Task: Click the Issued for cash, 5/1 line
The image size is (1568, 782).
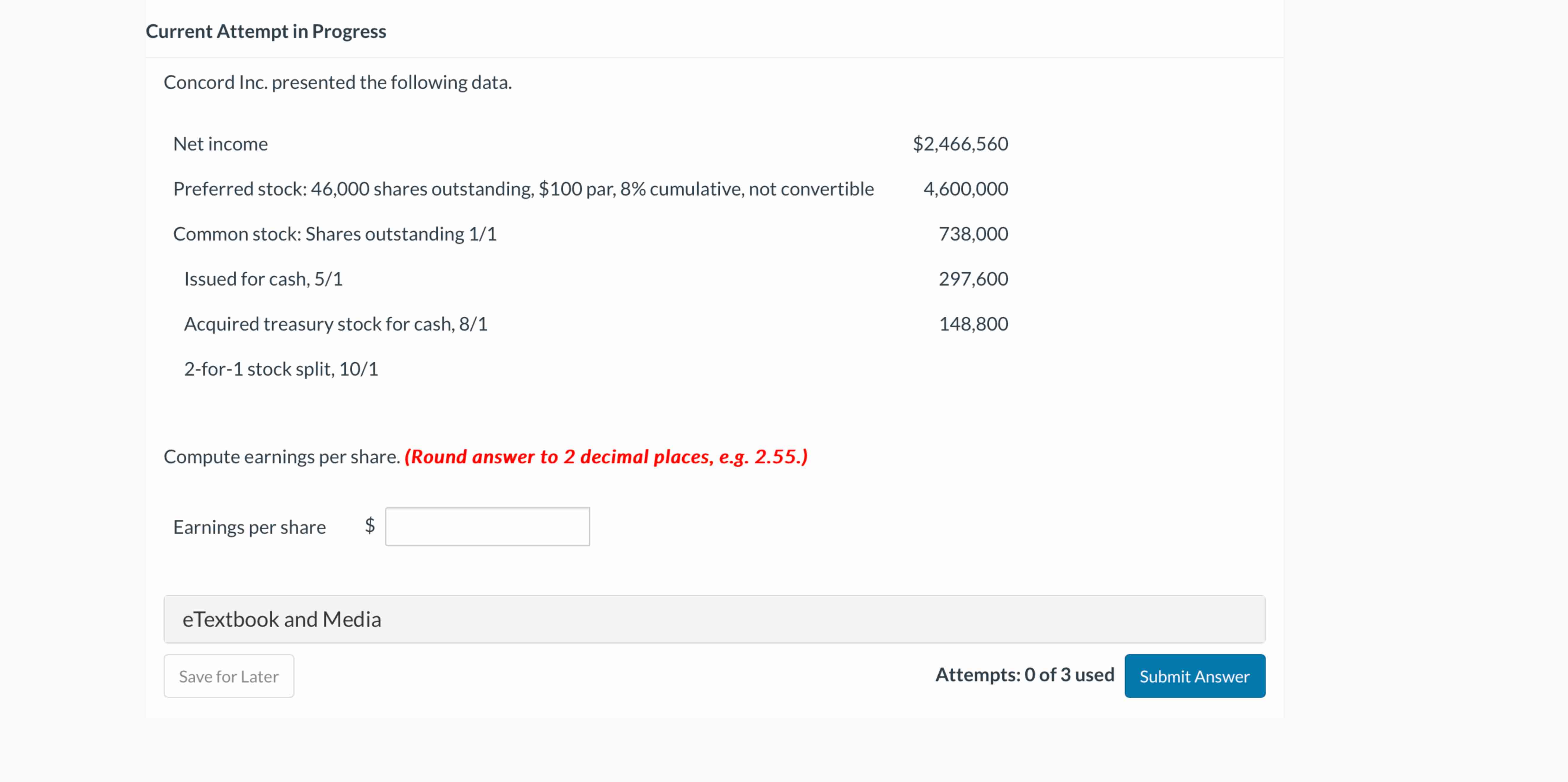Action: (264, 279)
